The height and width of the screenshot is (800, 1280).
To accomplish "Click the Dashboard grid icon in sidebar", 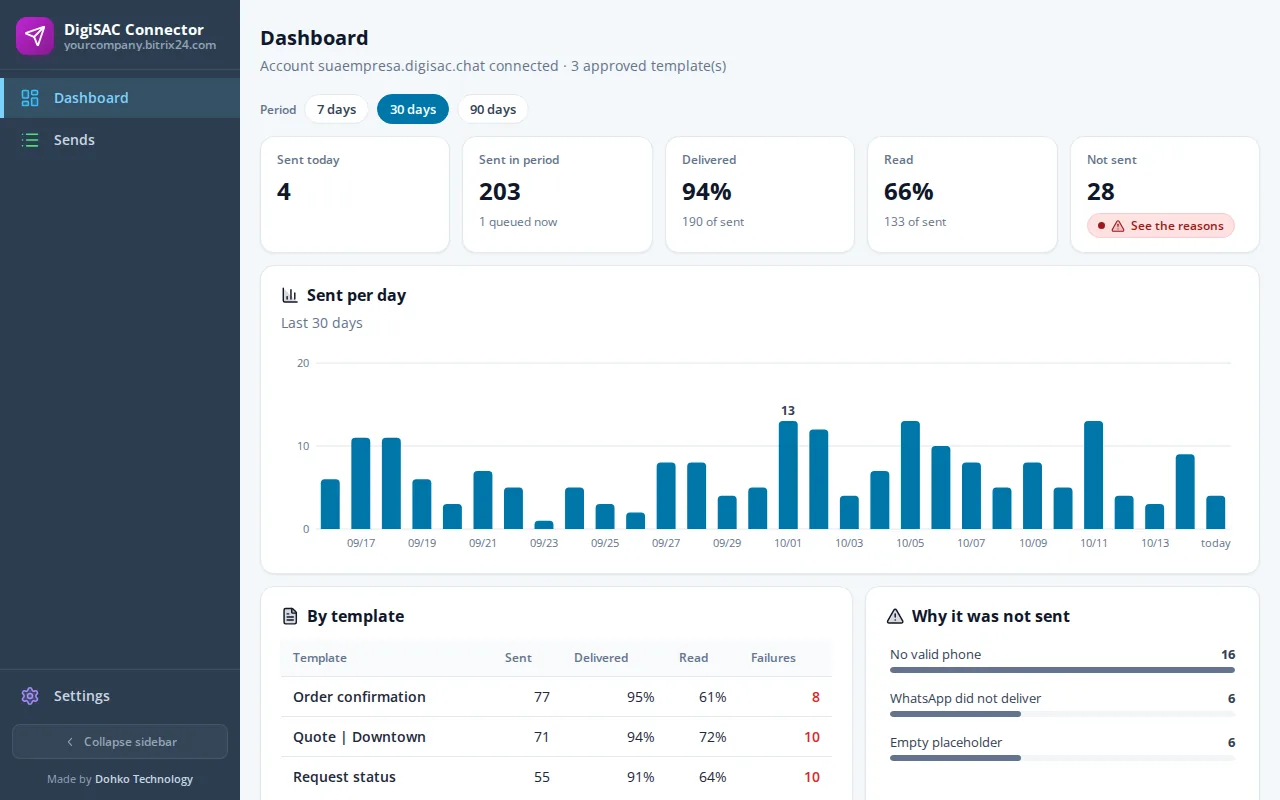I will click(x=30, y=98).
